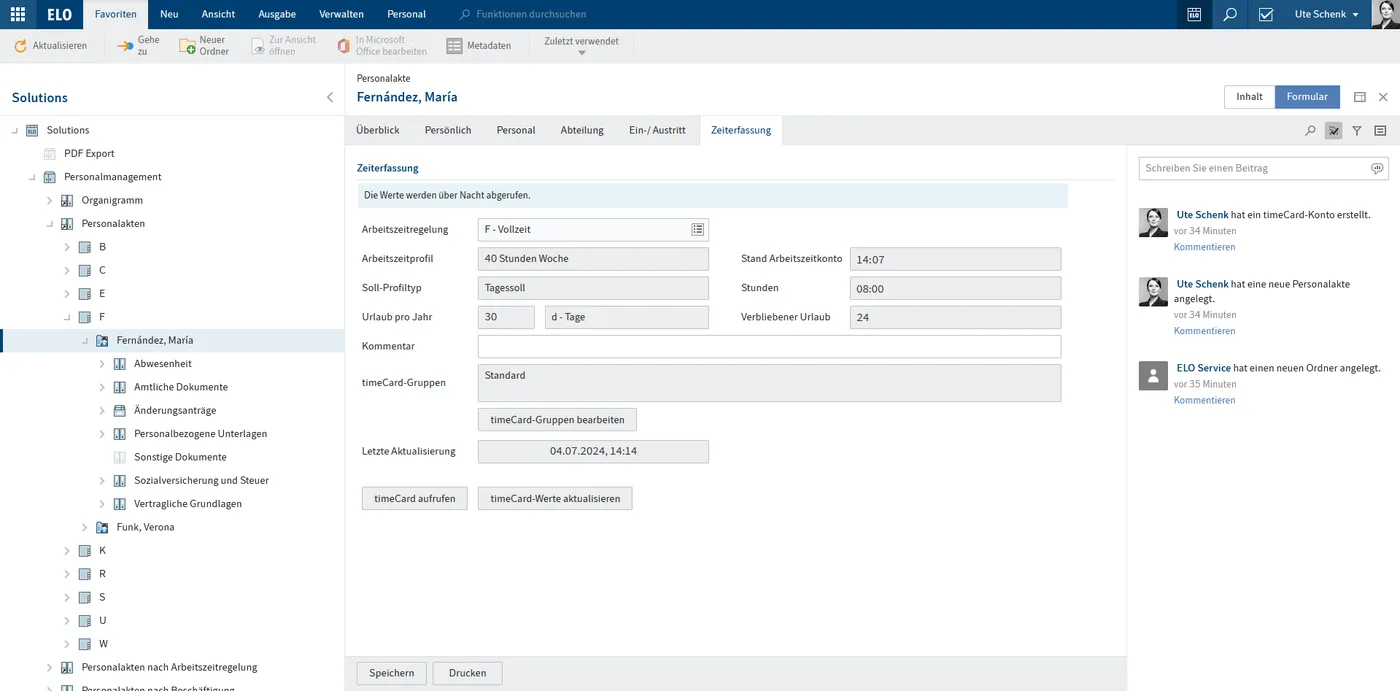Open the Arbeitszeitregelung list selector icon
Viewport: 1400px width, 691px height.
[x=697, y=230]
